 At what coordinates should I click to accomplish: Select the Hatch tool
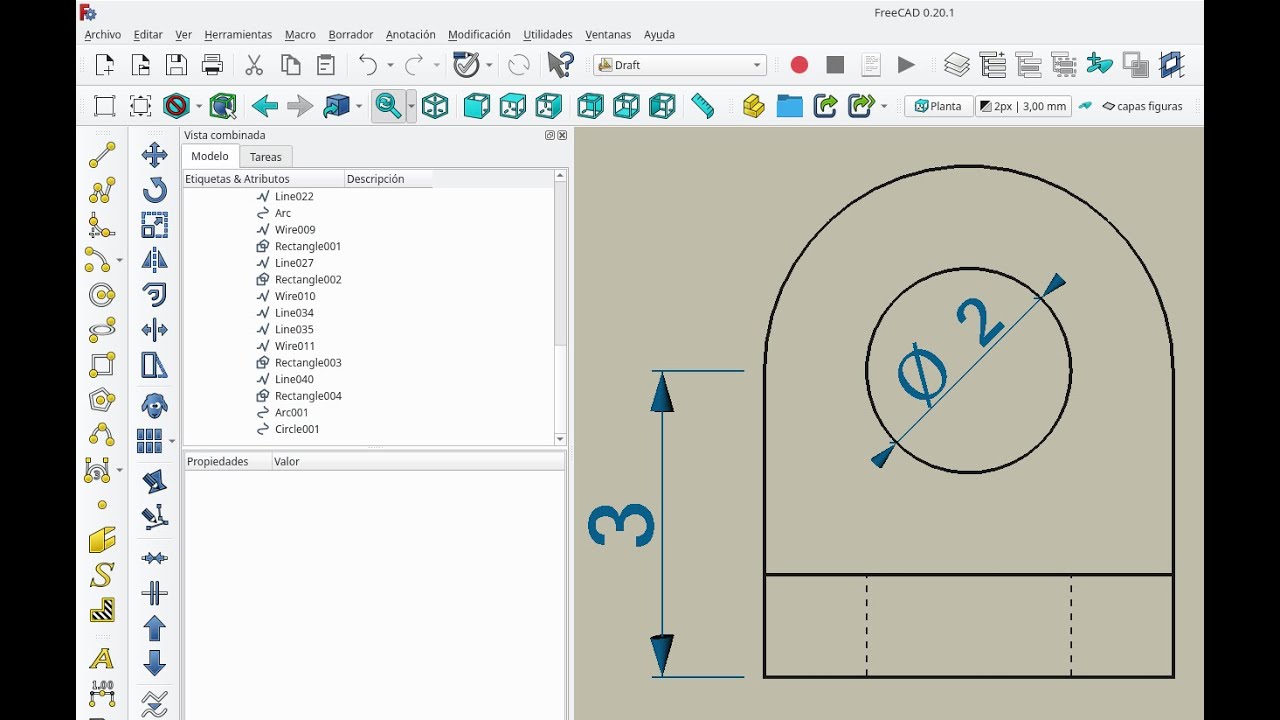click(102, 610)
